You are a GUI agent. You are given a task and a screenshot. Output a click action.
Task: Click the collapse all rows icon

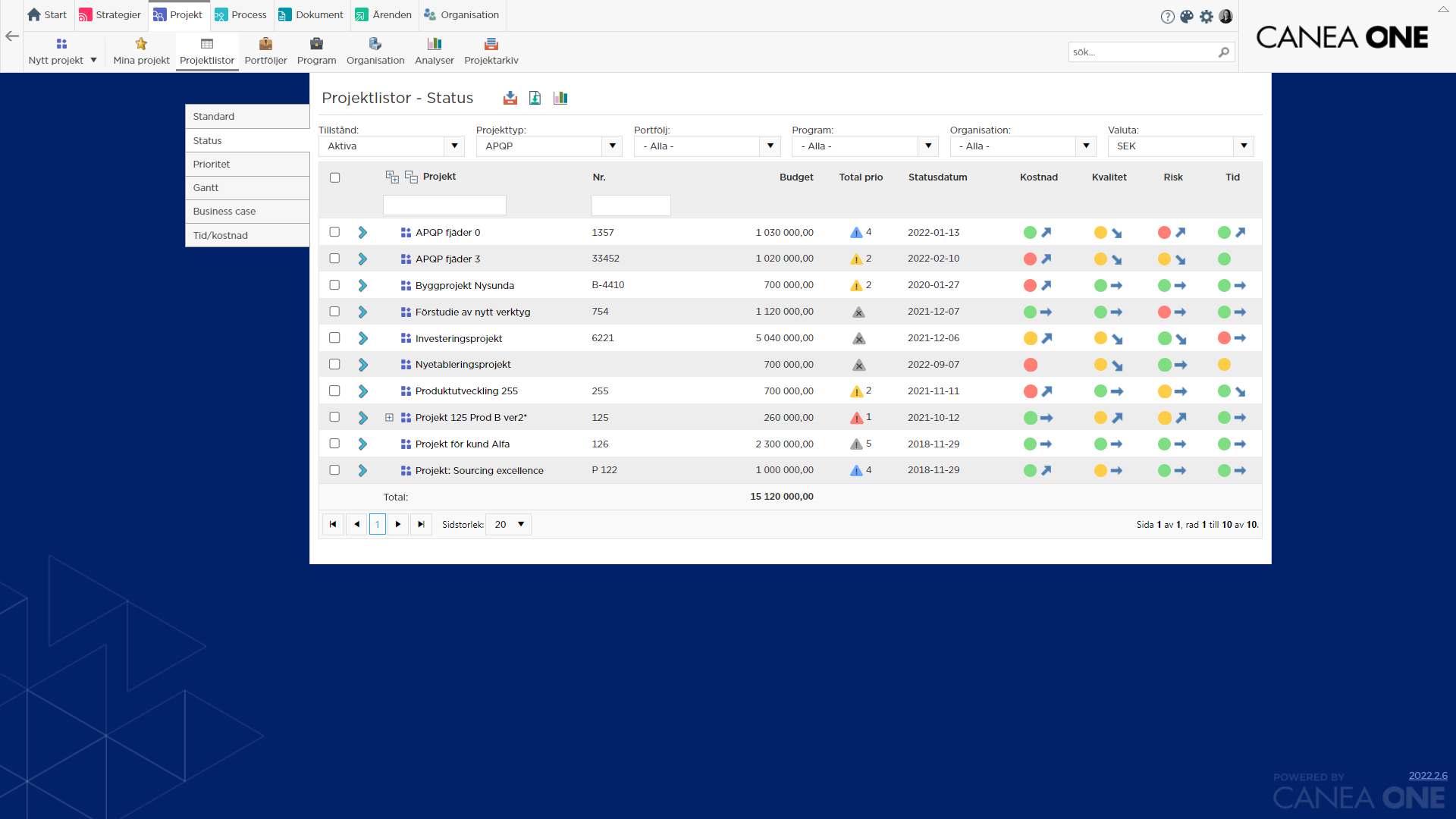[x=411, y=177]
